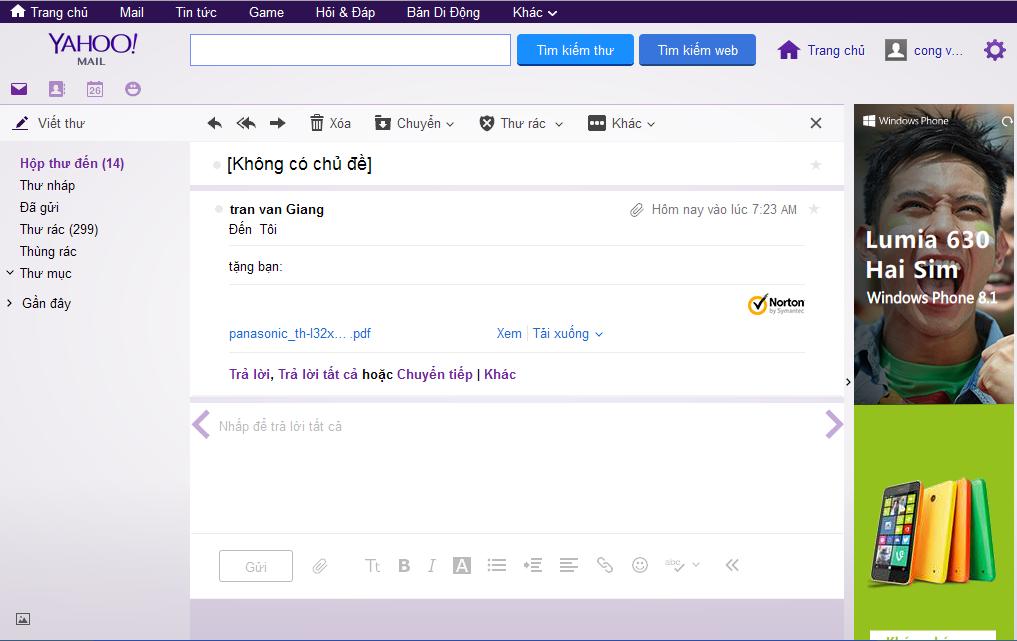
Task: Open the emoticon picker
Action: [x=640, y=565]
